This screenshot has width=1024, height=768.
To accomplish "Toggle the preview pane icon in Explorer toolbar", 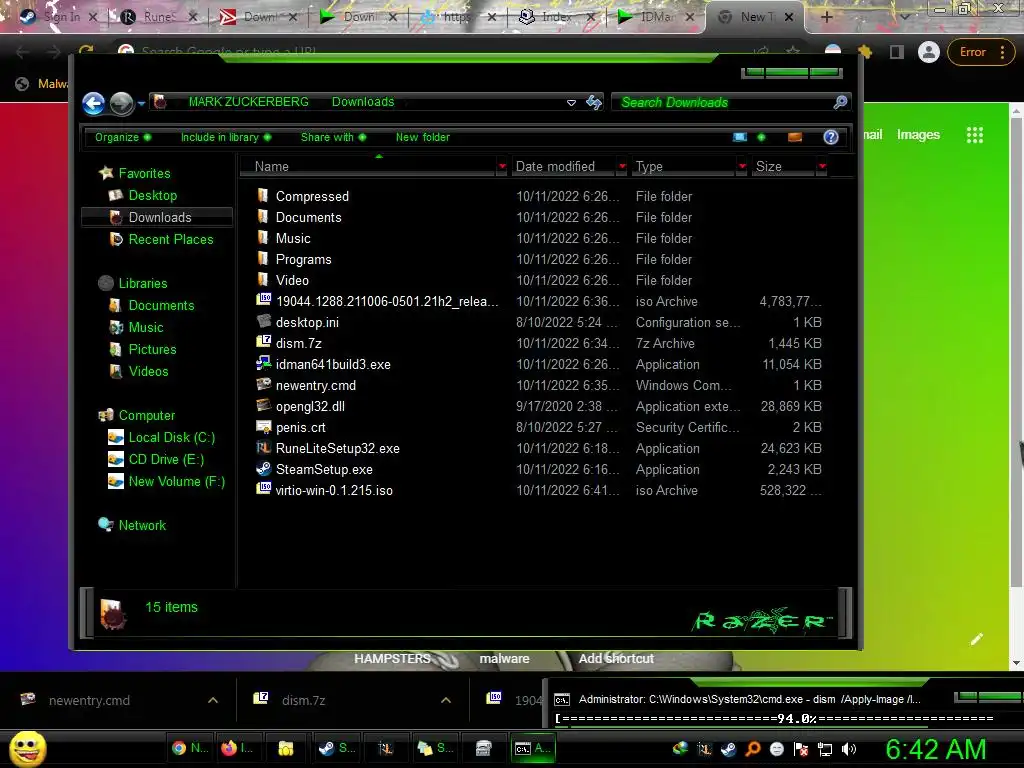I will [x=795, y=137].
